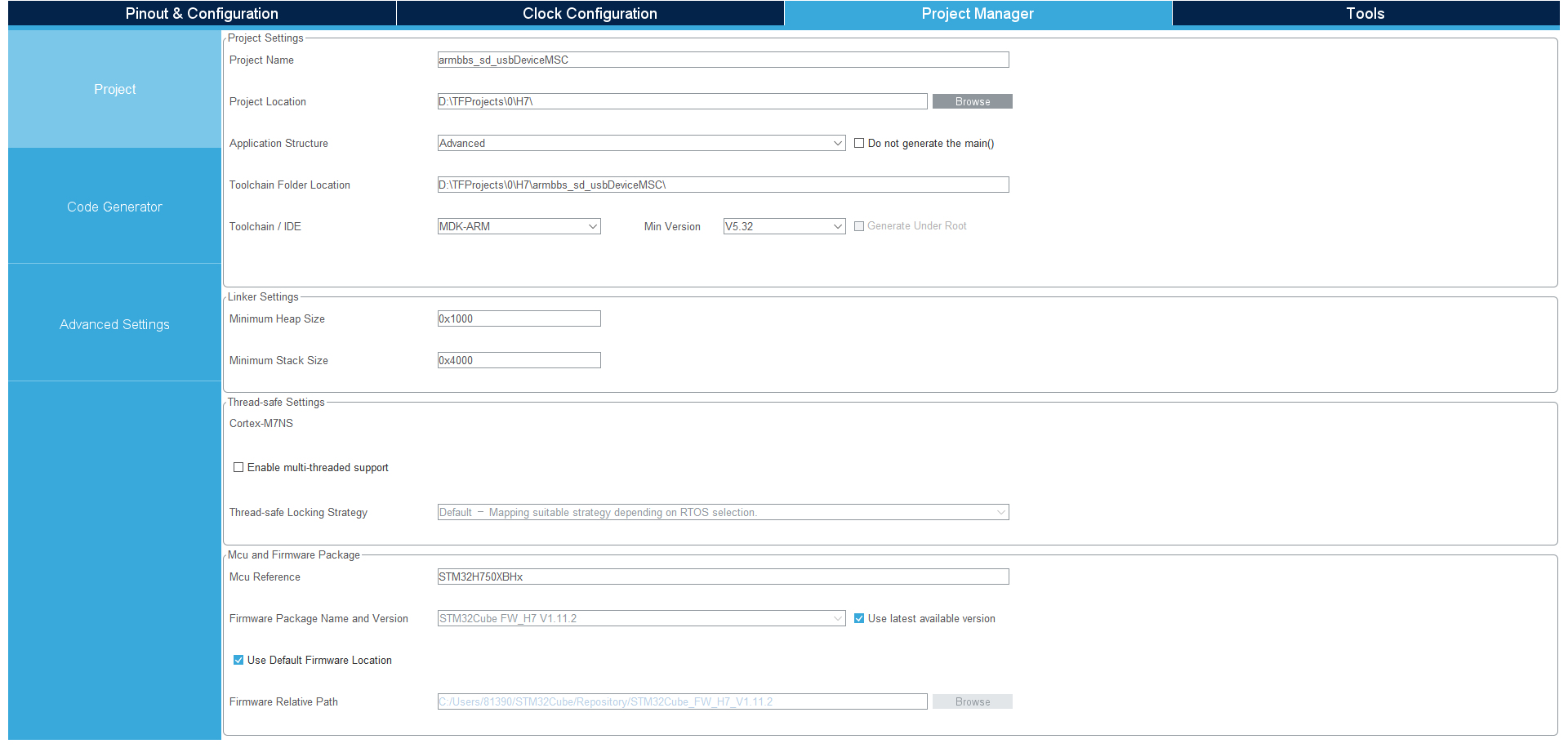Click the Project Location path field
Viewport: 1568px width, 748px height.
click(x=682, y=101)
